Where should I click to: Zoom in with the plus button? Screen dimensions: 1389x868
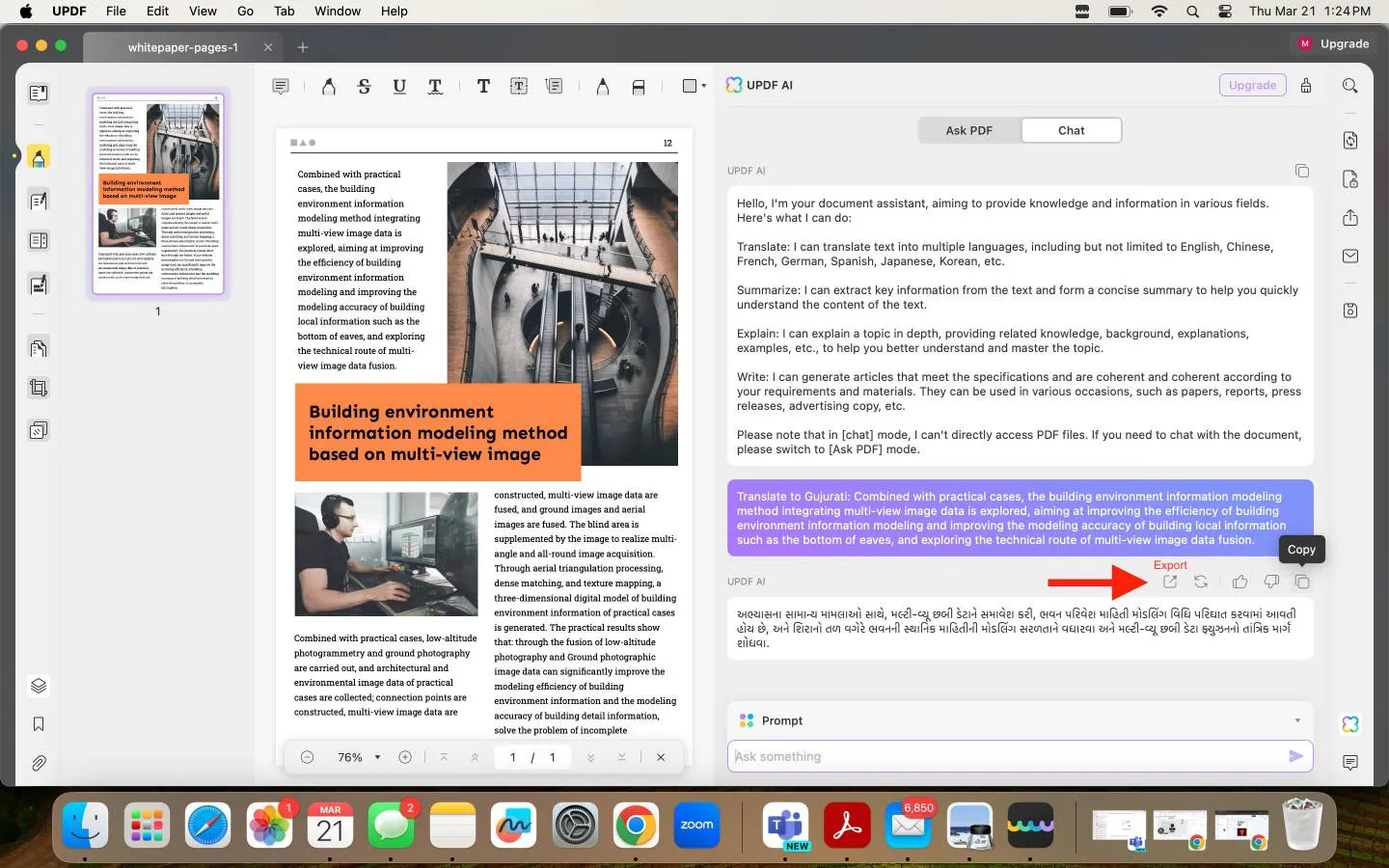coord(405,757)
